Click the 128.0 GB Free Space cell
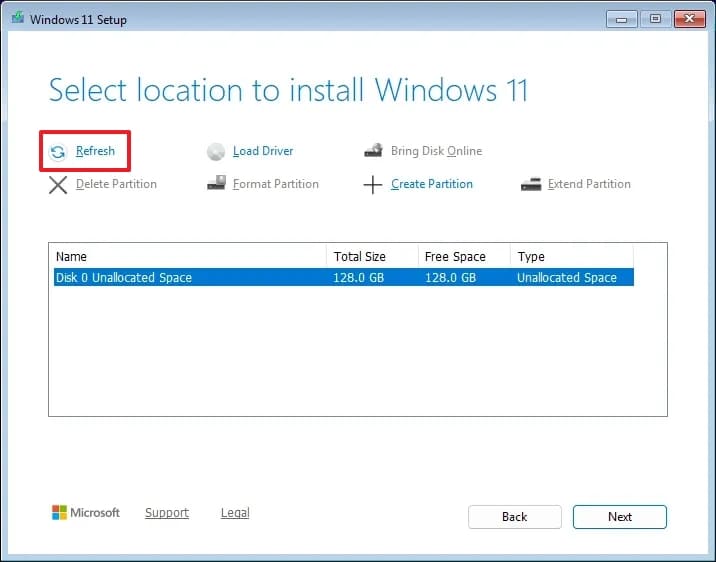This screenshot has height=562, width=716. point(450,278)
